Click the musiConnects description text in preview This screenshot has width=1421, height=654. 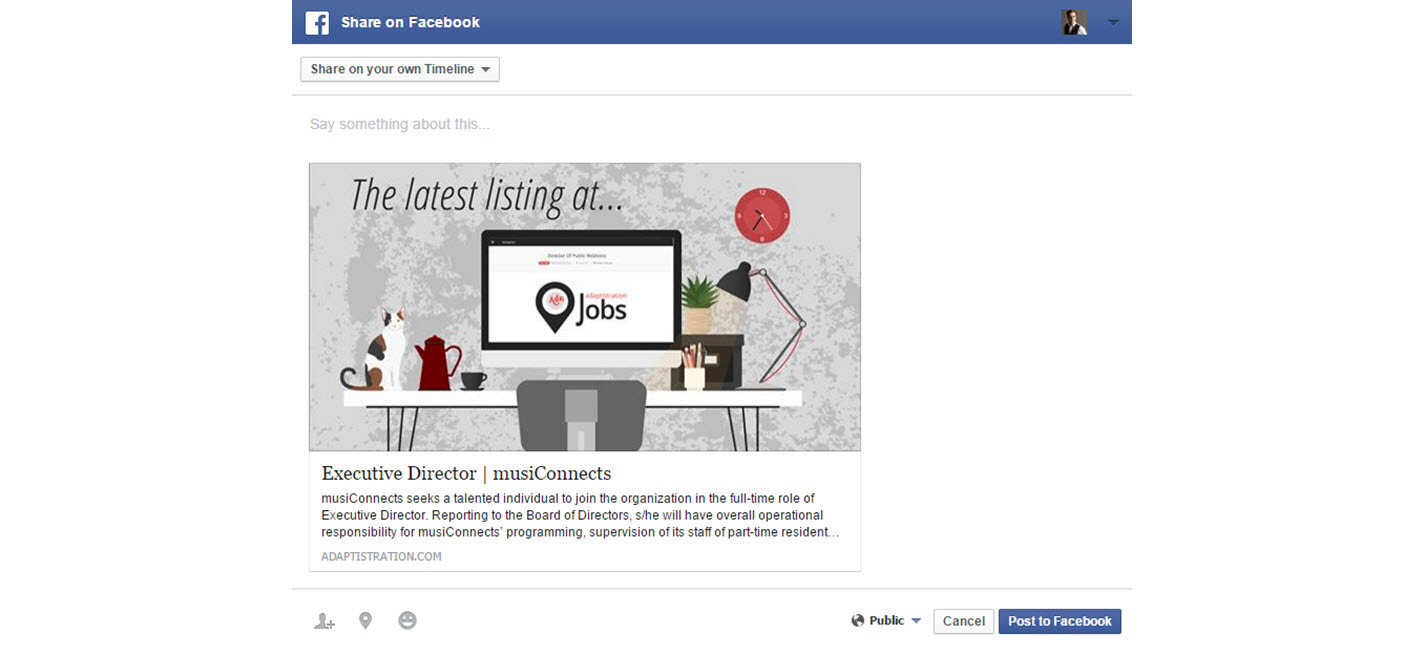pos(580,515)
